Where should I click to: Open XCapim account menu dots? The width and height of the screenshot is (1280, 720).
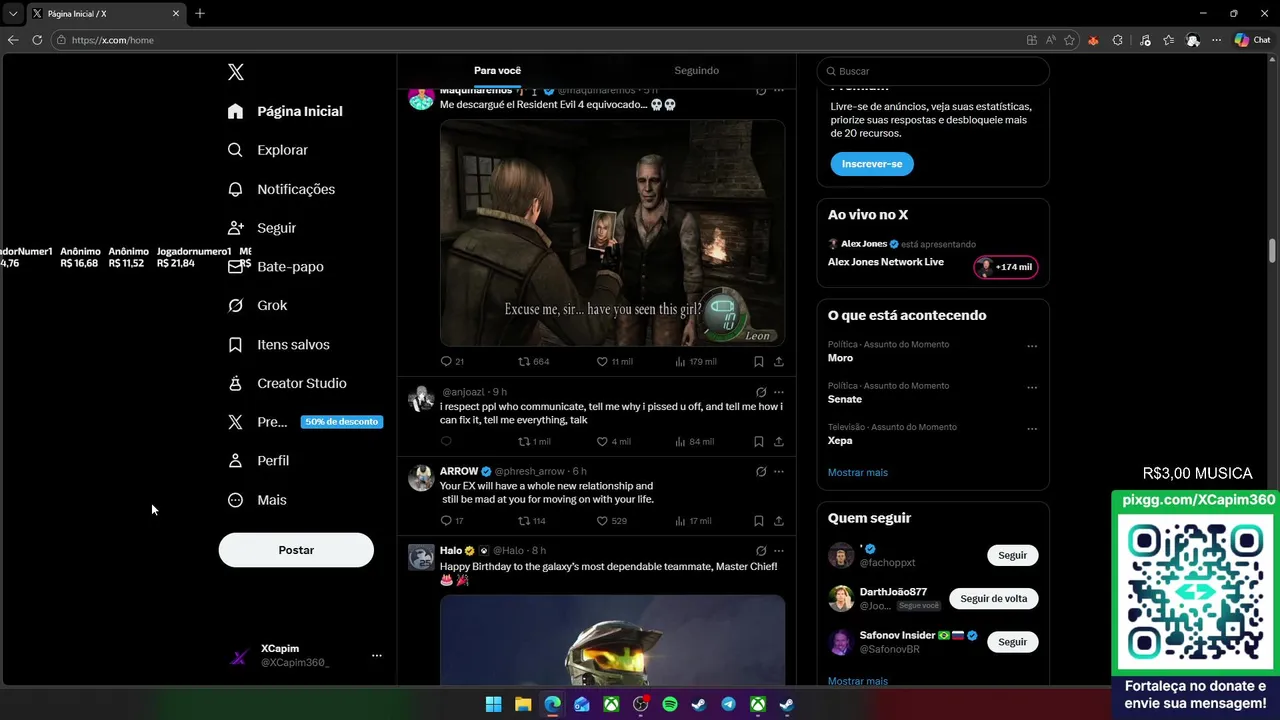click(x=377, y=656)
